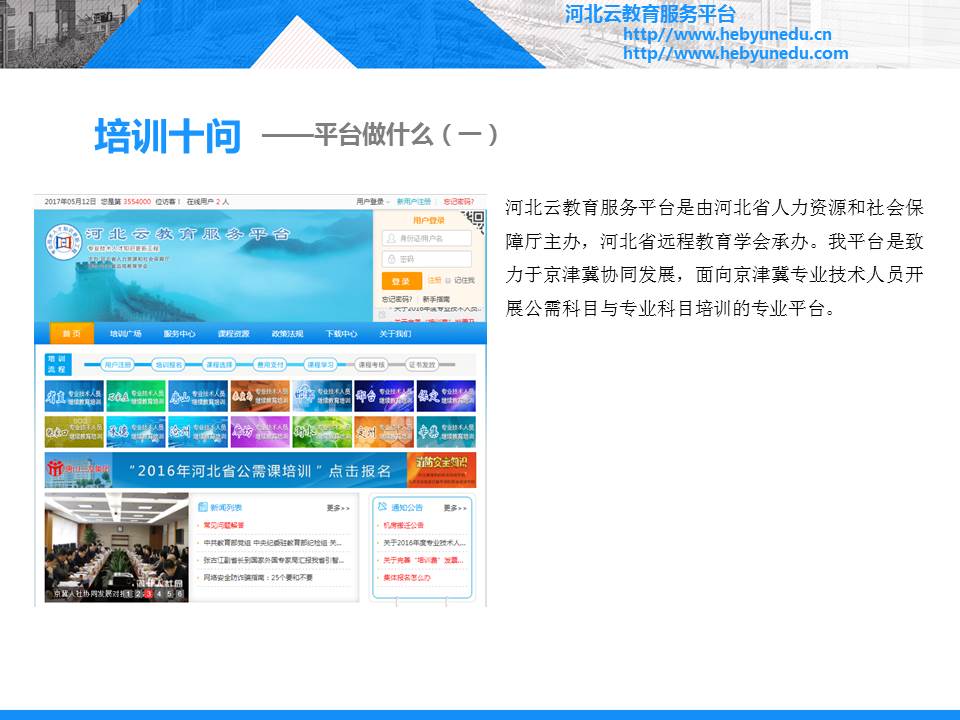
Task: Click the 证书发放 step in 培训流程
Action: point(422,365)
